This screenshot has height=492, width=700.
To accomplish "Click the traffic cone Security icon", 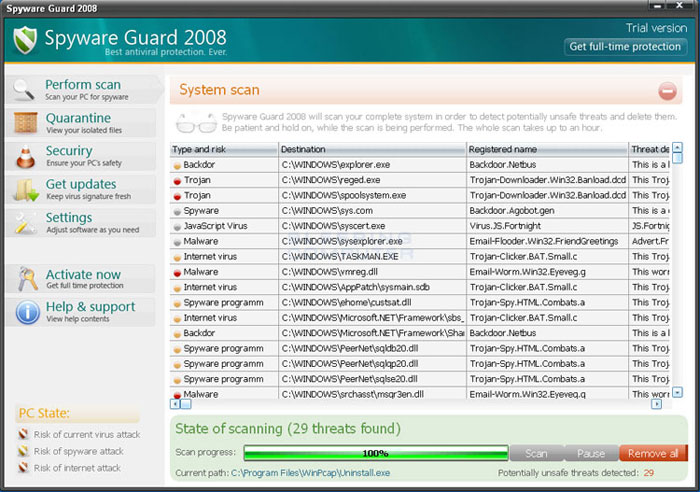I will [x=25, y=156].
